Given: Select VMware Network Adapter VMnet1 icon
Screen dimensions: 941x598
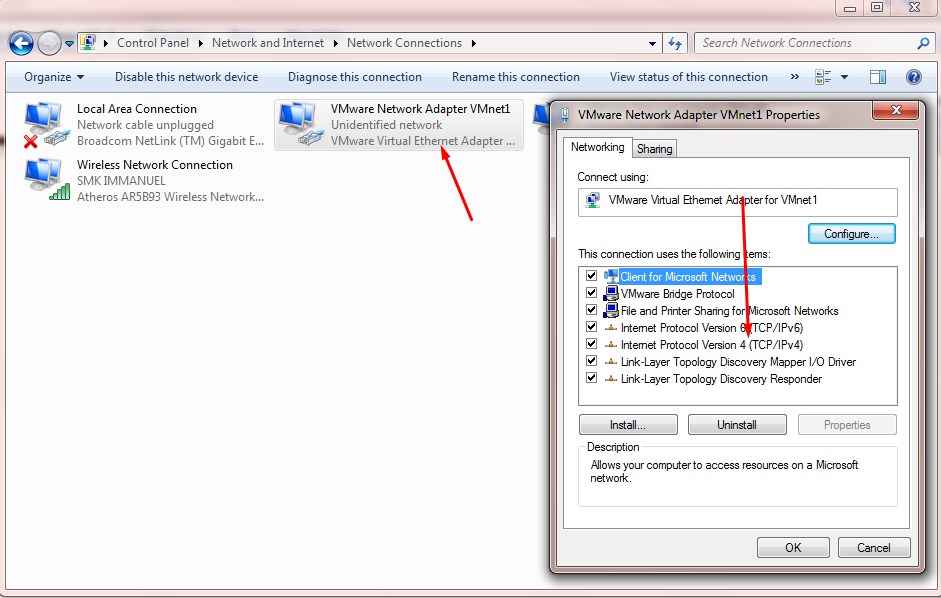Looking at the screenshot, I should coord(302,124).
